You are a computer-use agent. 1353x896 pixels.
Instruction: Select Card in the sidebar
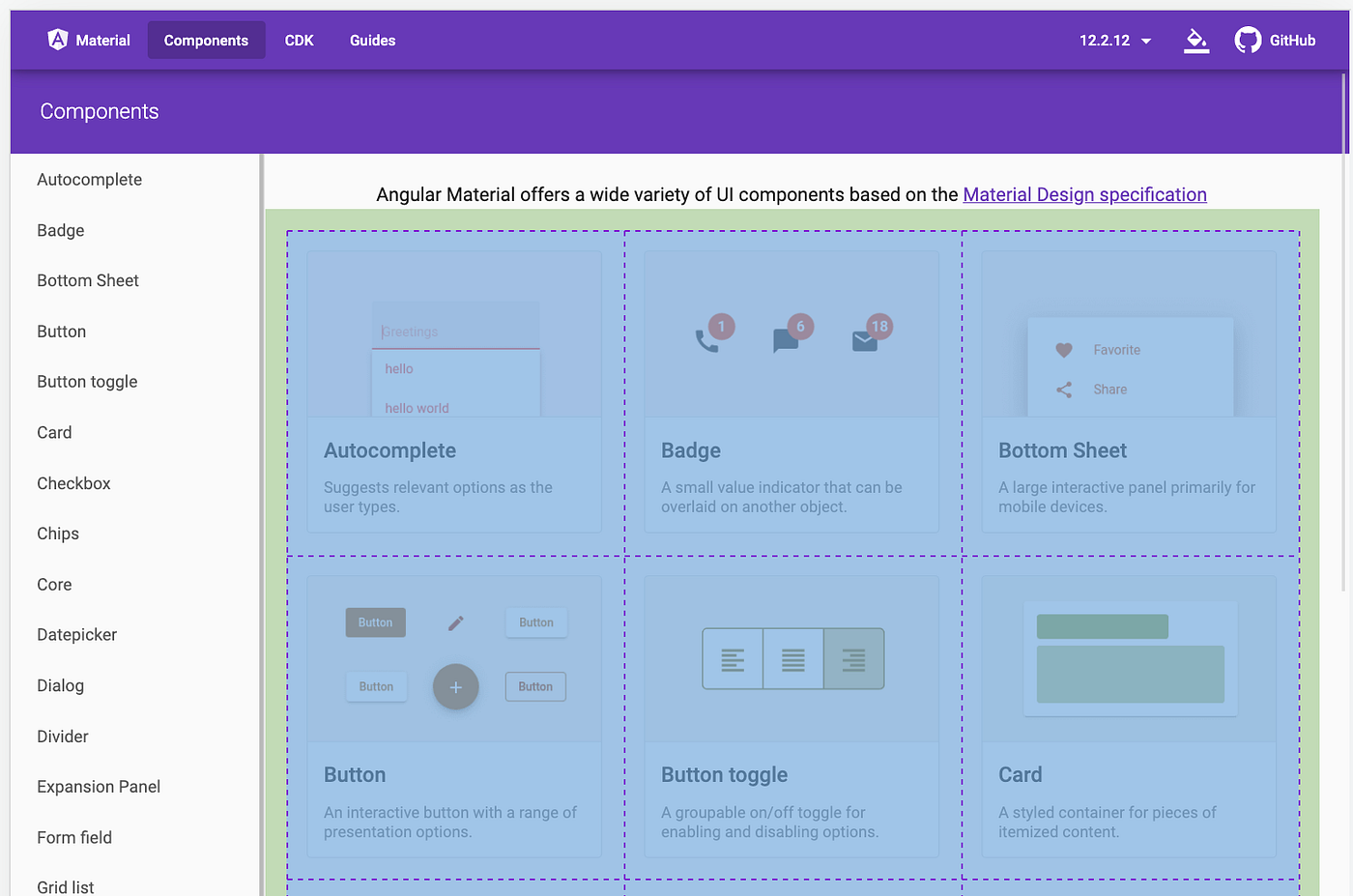tap(54, 432)
